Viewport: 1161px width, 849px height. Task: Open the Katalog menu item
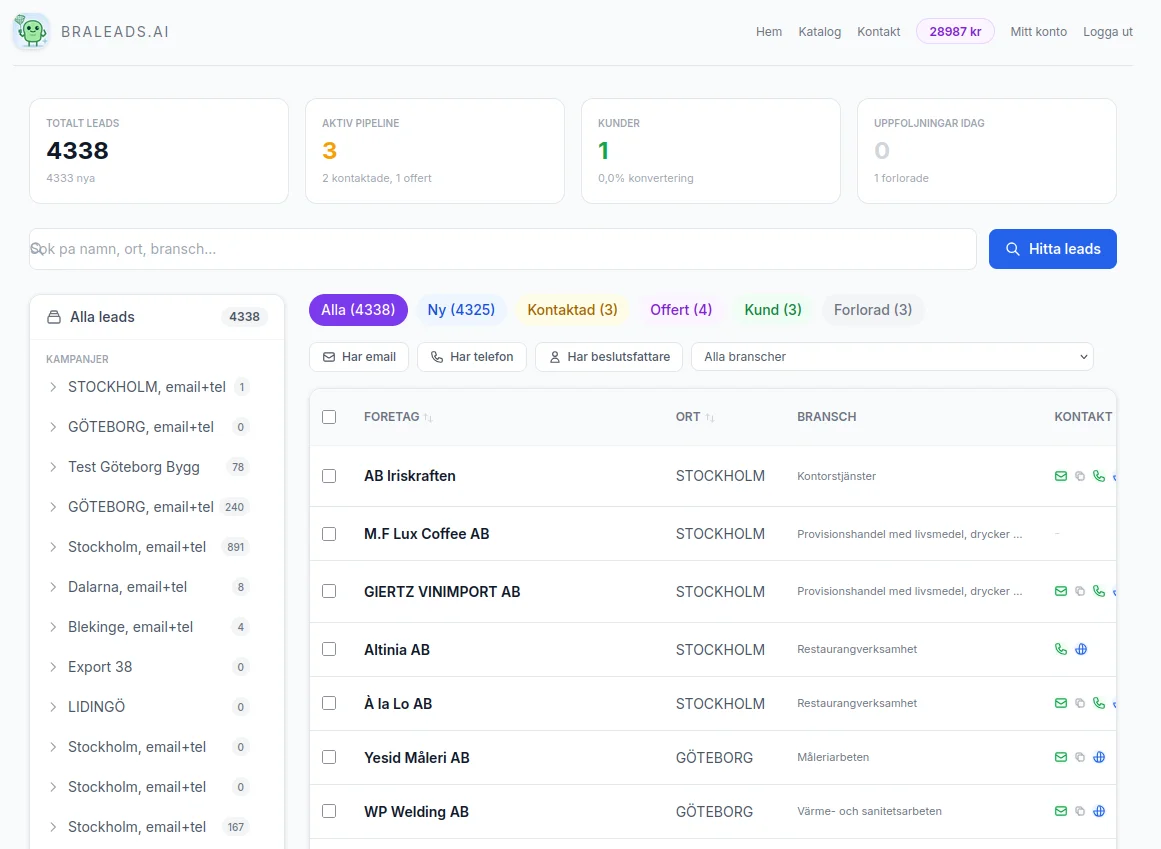(819, 31)
